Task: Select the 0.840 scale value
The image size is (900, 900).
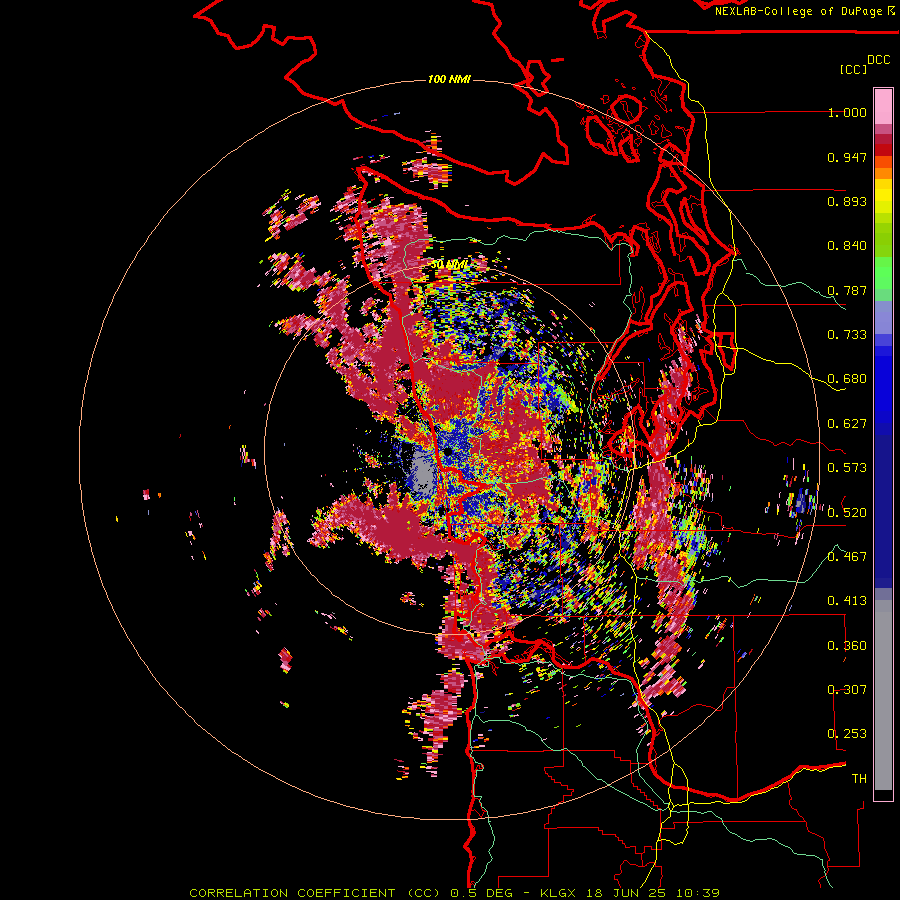Action: click(847, 246)
